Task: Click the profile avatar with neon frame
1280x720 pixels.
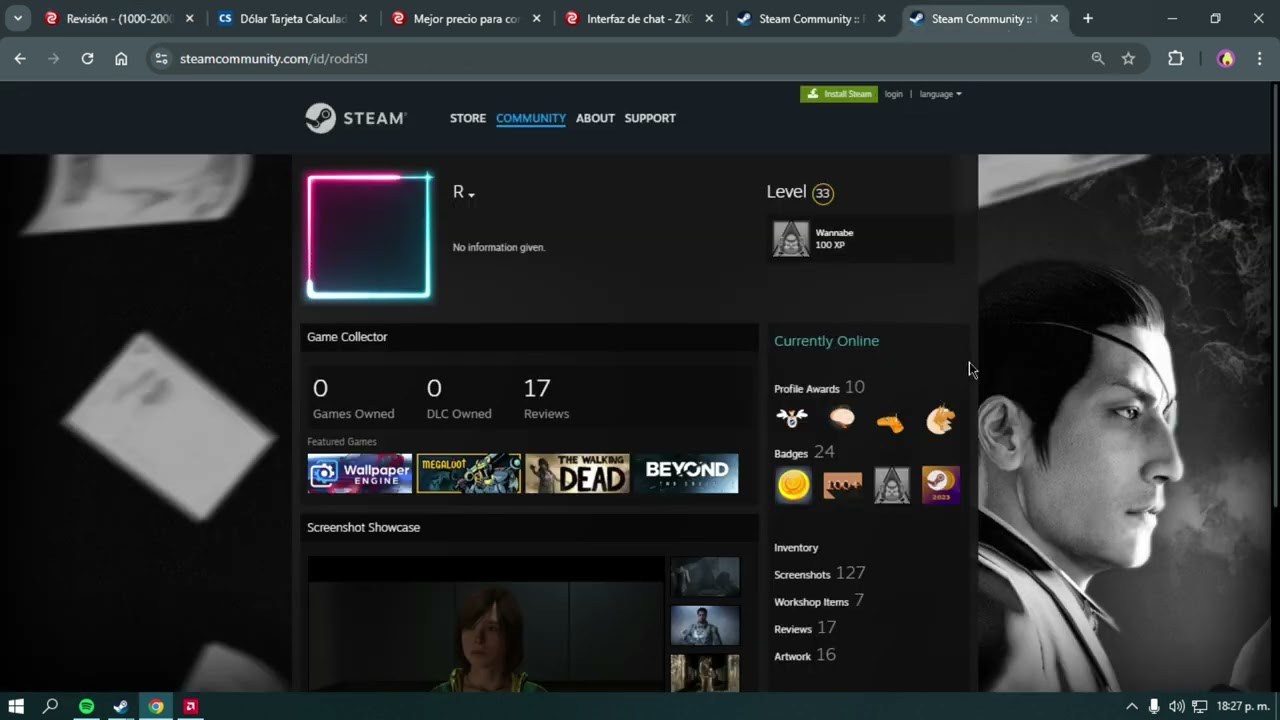Action: point(369,237)
